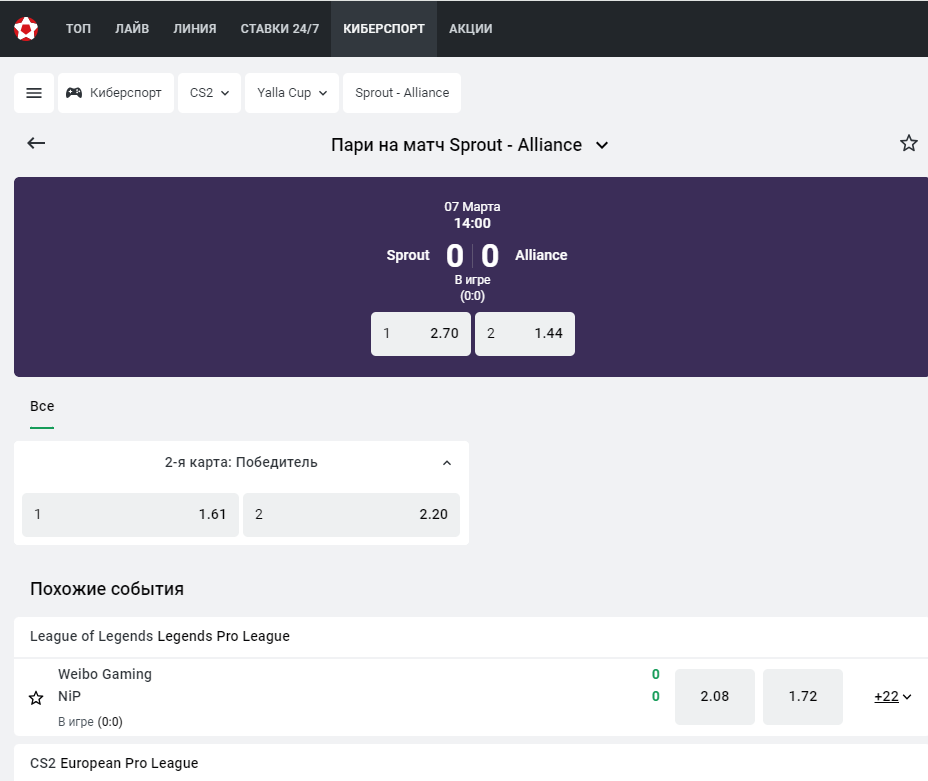Open the ЛАЙВ navigation tab

(x=132, y=28)
